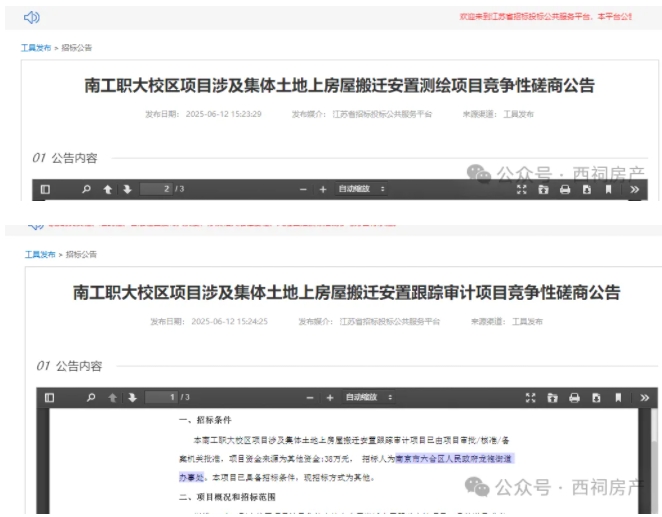Open the search tool in the upper PDF toolbar

[x=86, y=189]
